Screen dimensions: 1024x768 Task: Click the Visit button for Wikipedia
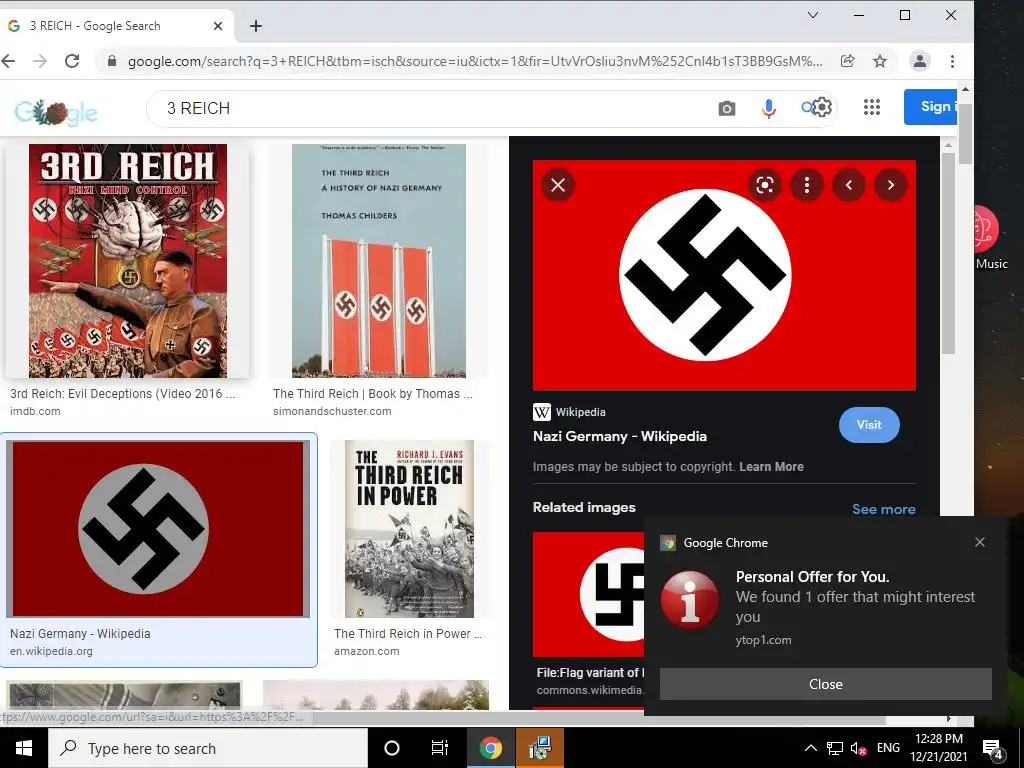click(x=869, y=424)
